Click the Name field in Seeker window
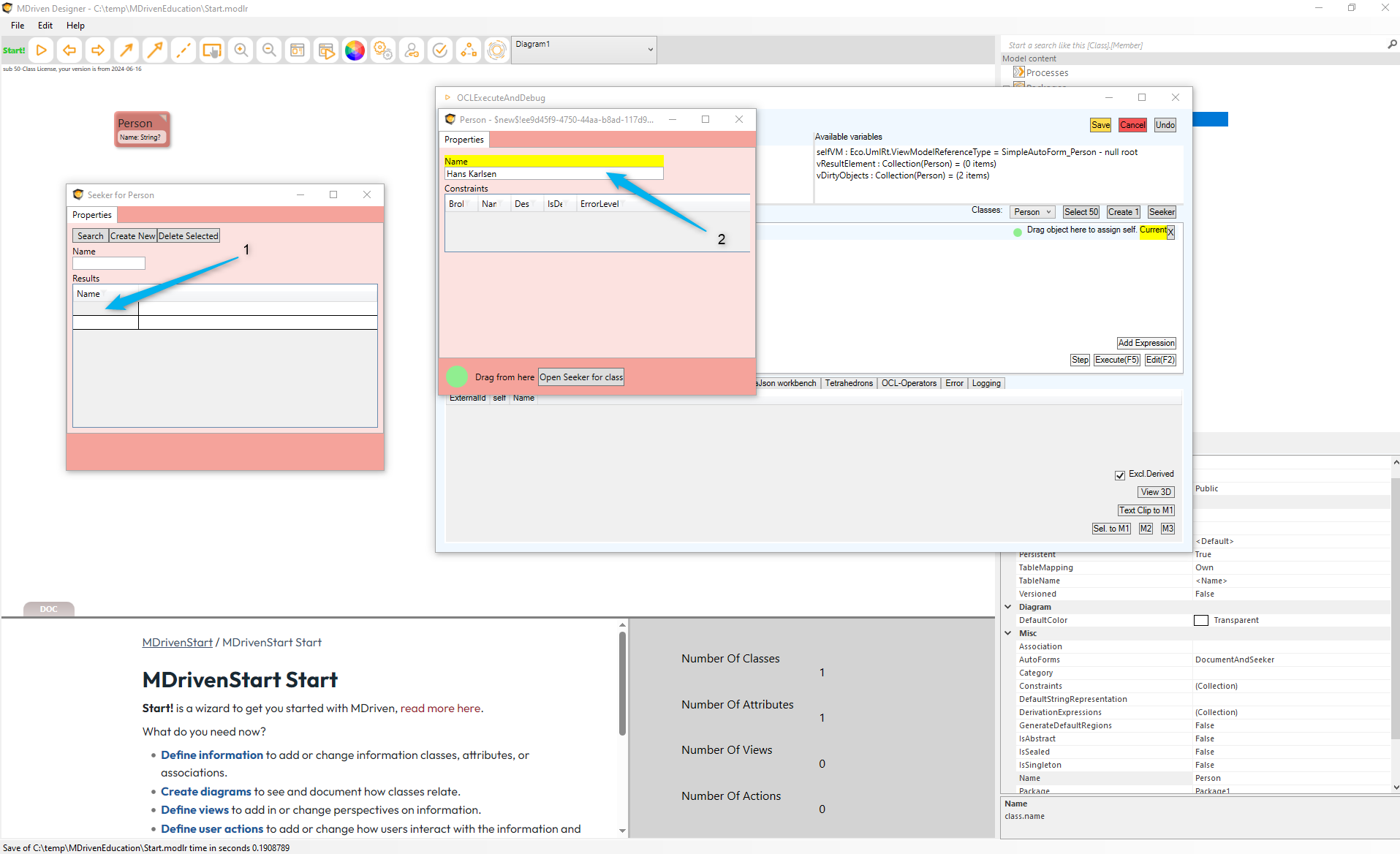 (109, 263)
